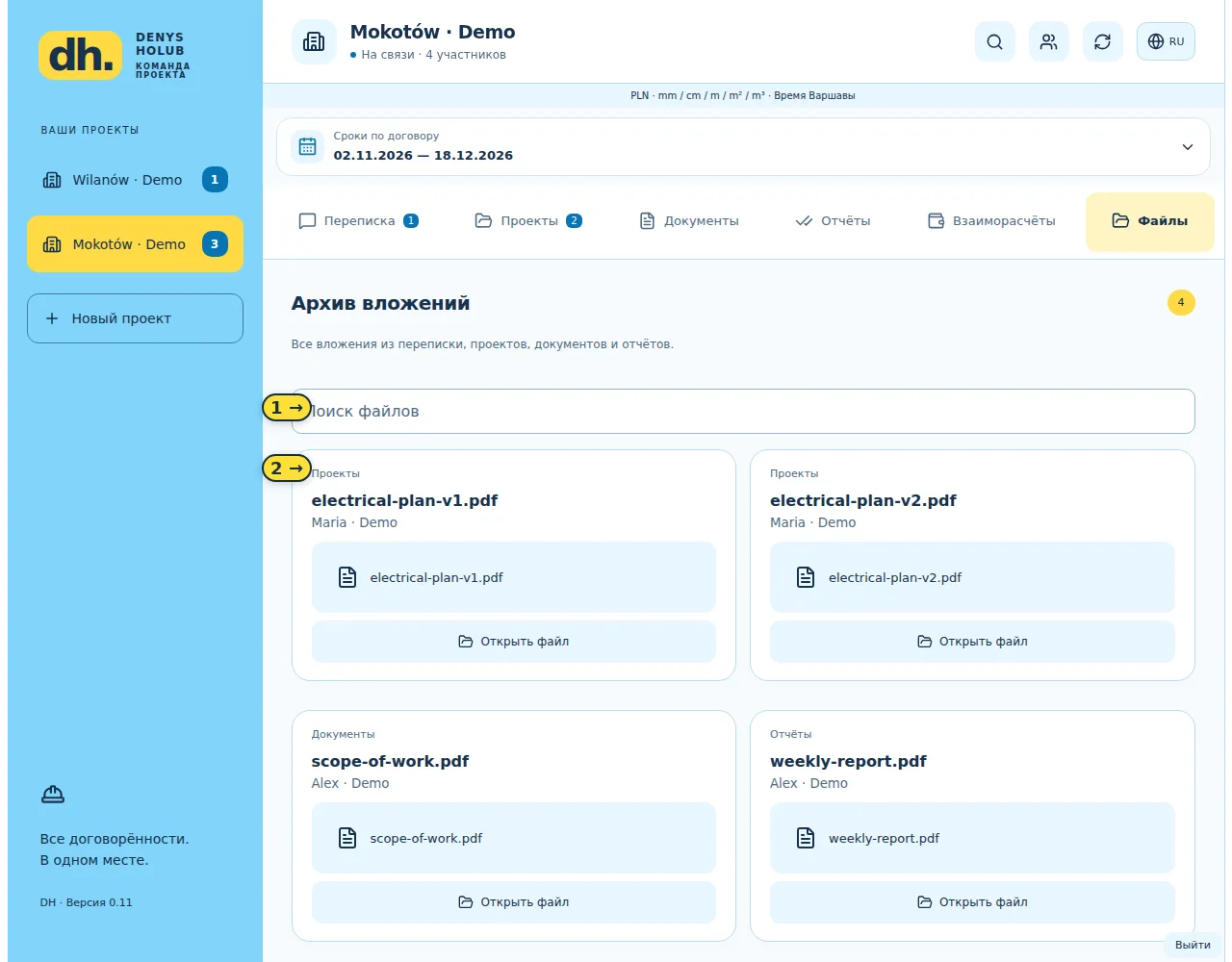Click the Выйти logout button
Screen dimensions: 1232x962
(1193, 945)
